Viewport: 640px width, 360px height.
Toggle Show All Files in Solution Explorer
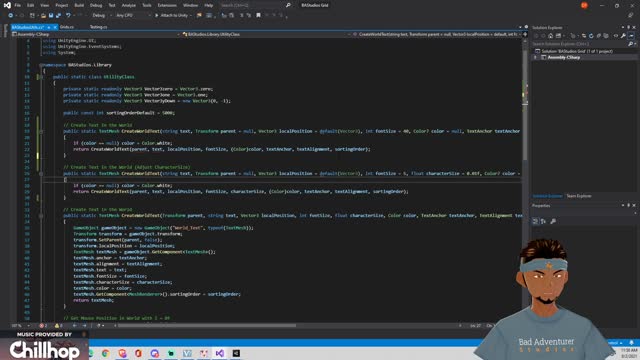(x=607, y=36)
